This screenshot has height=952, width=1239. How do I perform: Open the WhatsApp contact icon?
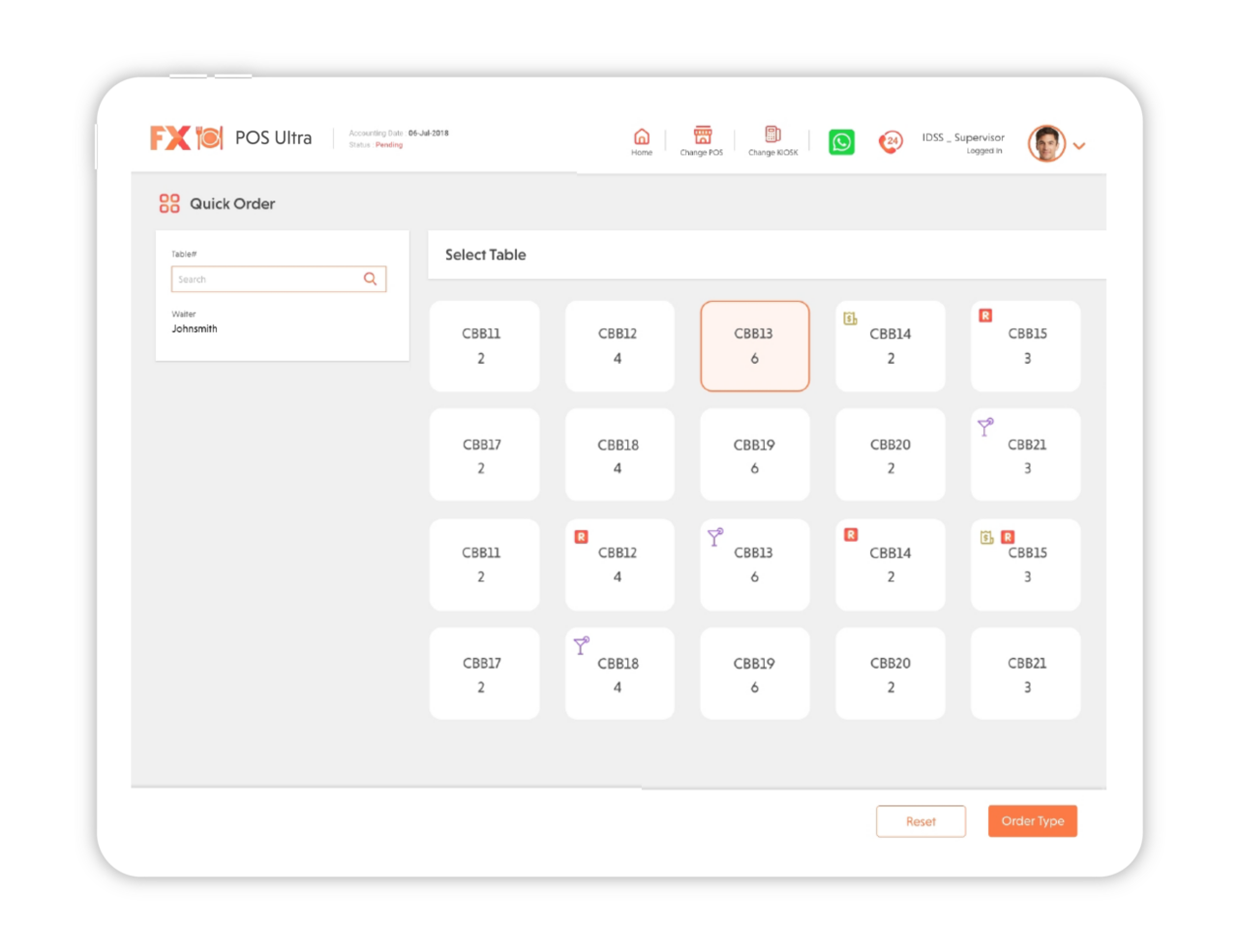[x=841, y=141]
